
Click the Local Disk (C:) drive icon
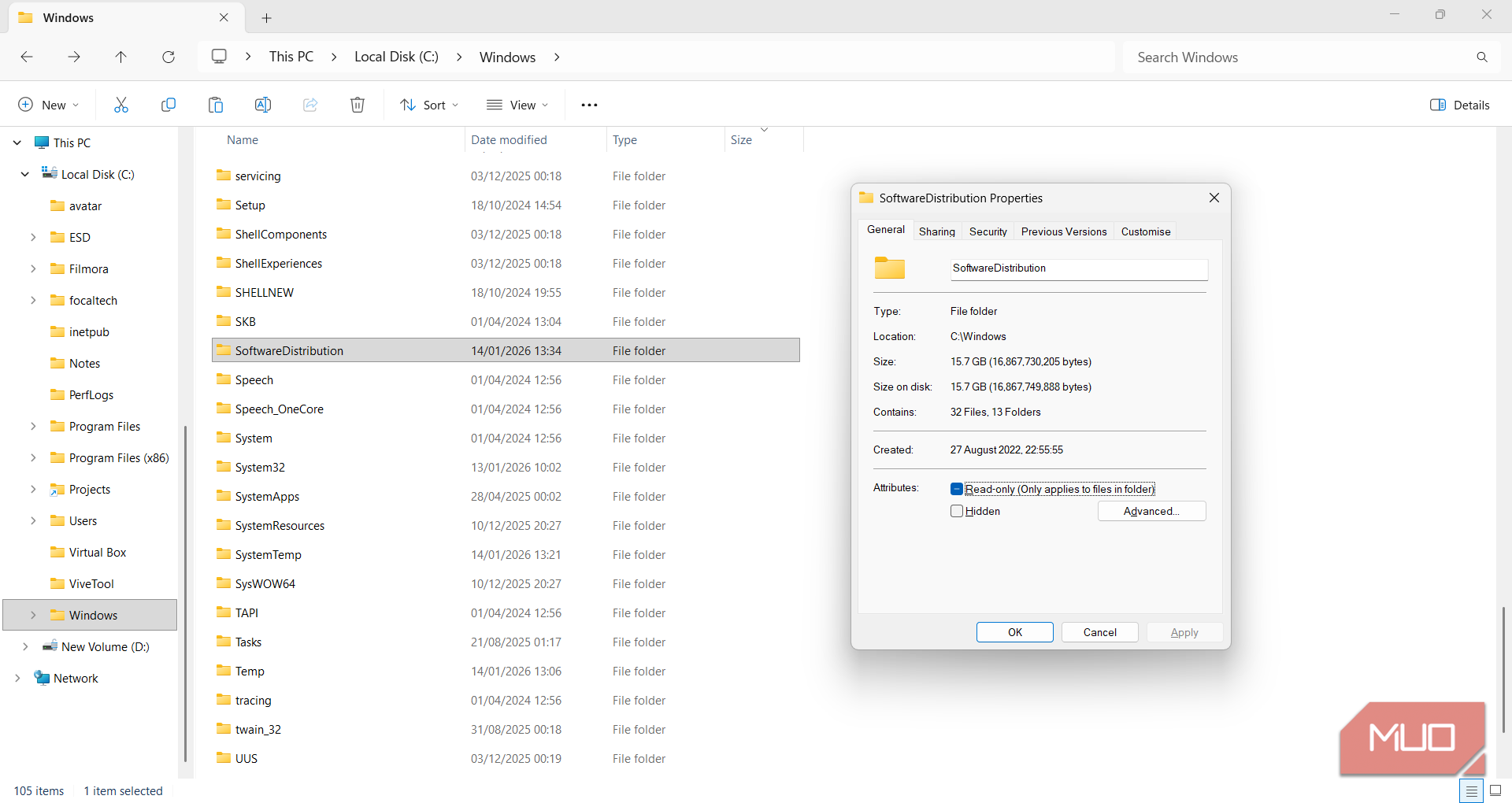pyautogui.click(x=50, y=173)
